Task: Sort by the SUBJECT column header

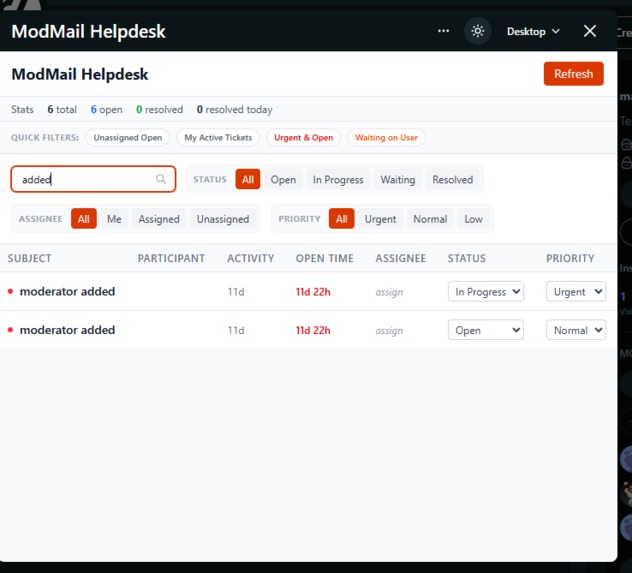Action: point(29,258)
